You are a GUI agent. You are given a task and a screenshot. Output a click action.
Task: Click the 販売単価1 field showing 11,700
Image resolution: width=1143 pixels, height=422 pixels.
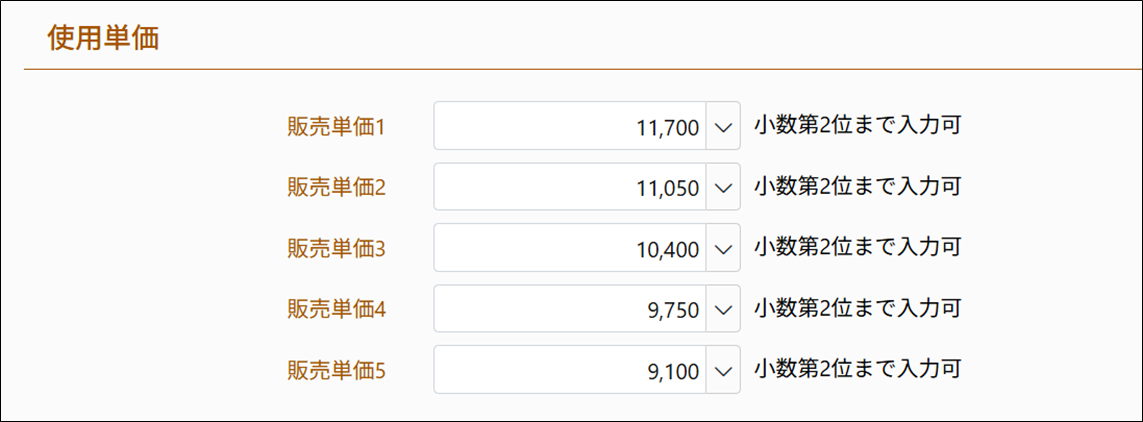(x=570, y=126)
